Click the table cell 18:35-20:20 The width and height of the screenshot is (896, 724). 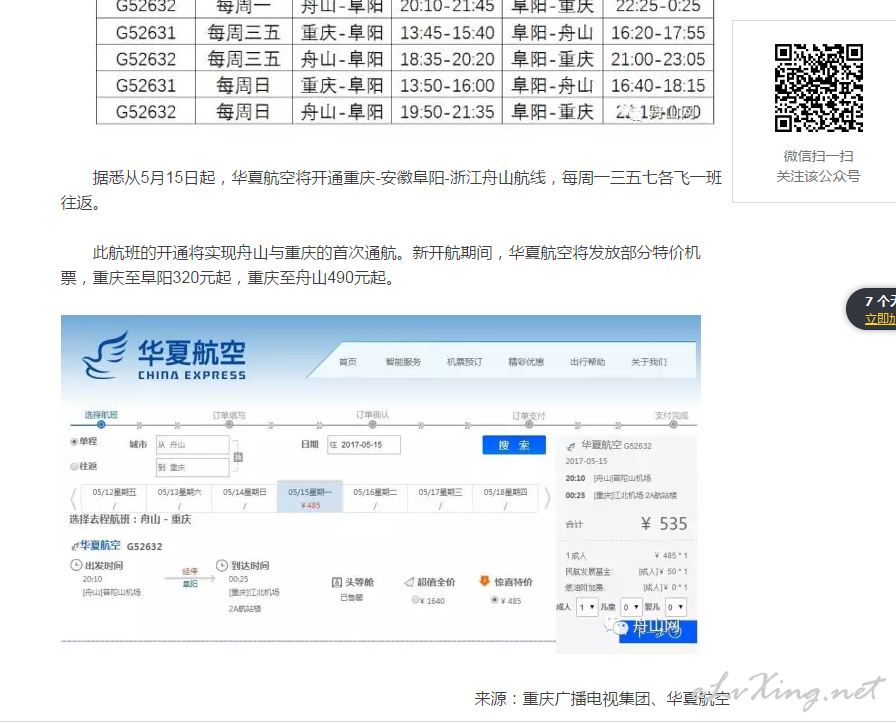coord(447,59)
